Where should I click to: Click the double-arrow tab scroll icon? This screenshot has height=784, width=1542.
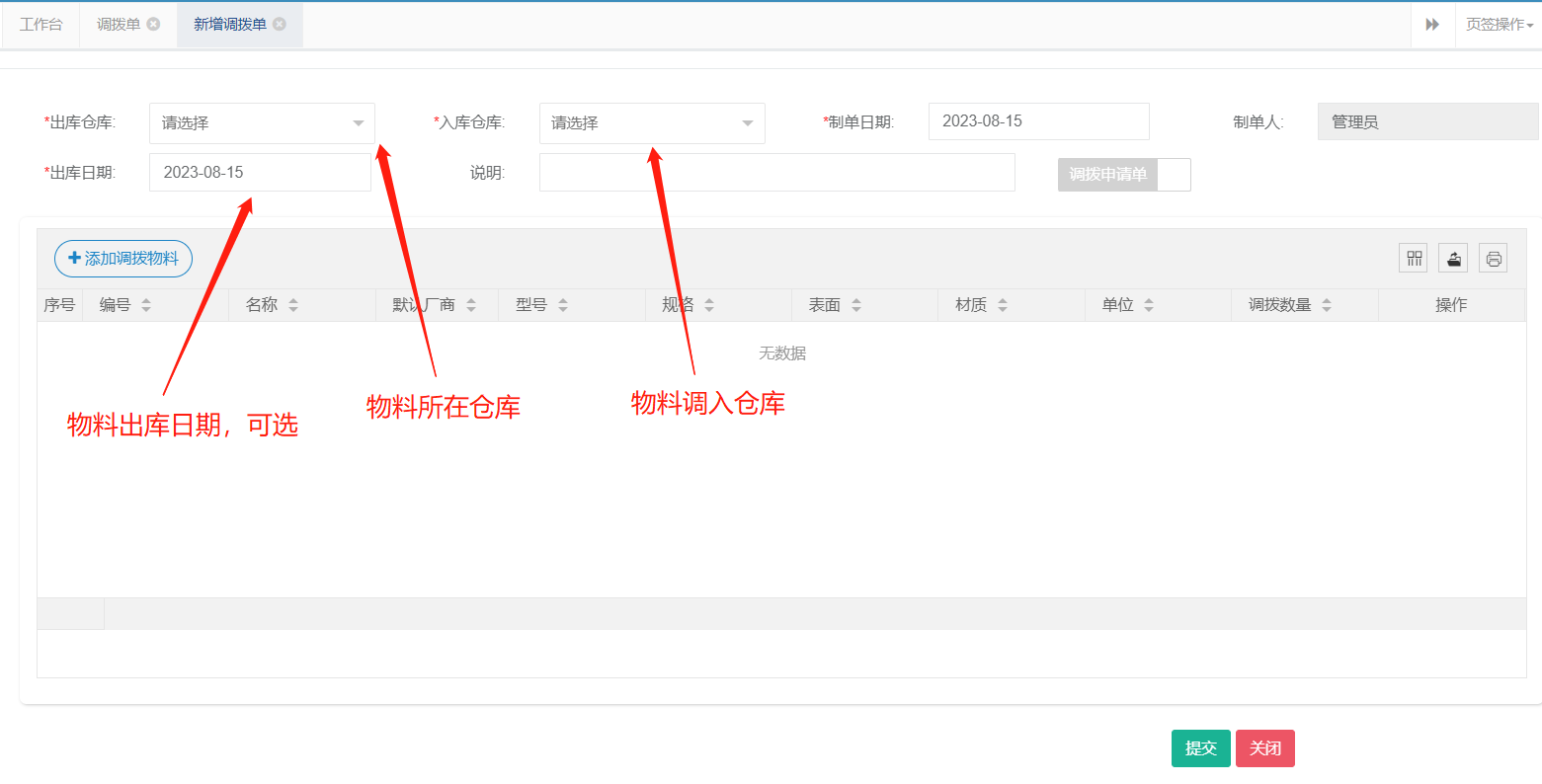click(x=1432, y=25)
